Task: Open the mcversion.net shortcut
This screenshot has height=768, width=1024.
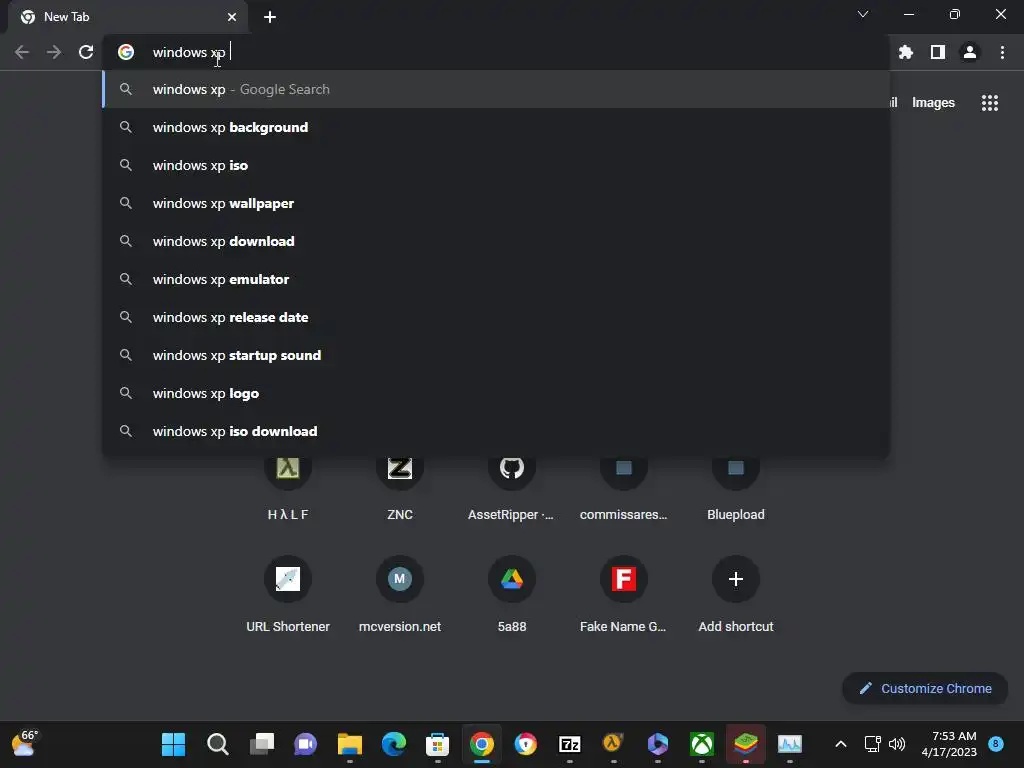Action: click(x=400, y=594)
